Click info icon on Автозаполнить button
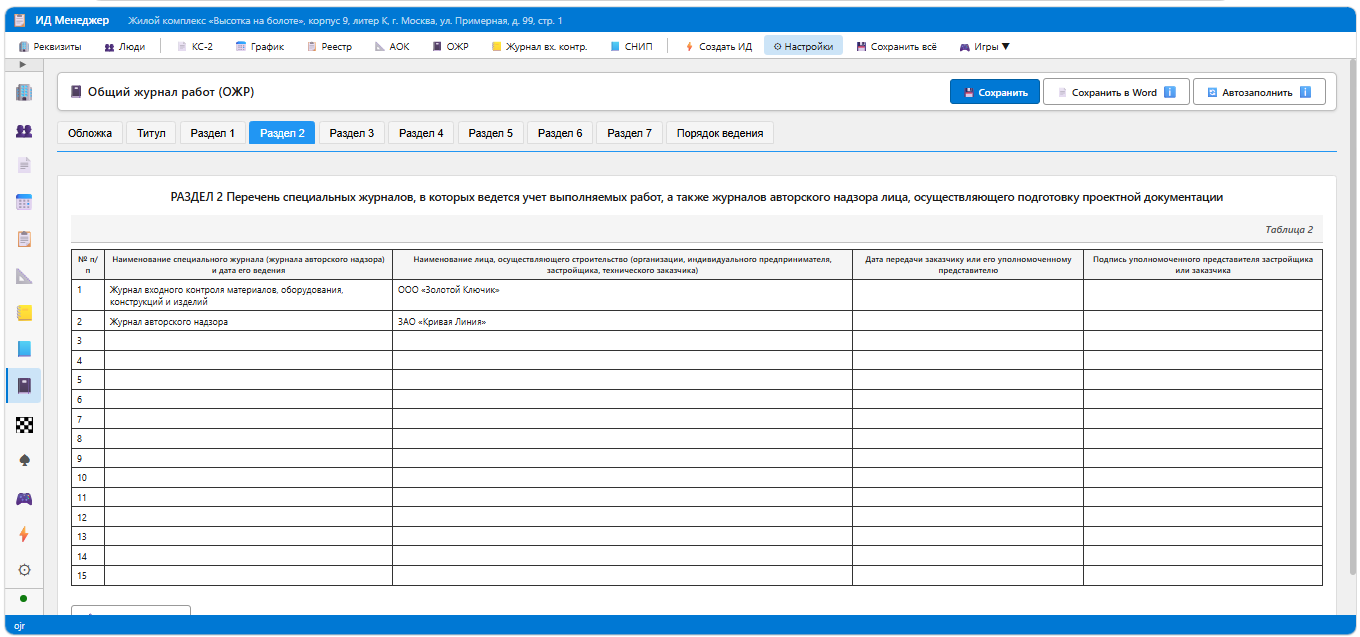1360x637 pixels. [x=1305, y=92]
